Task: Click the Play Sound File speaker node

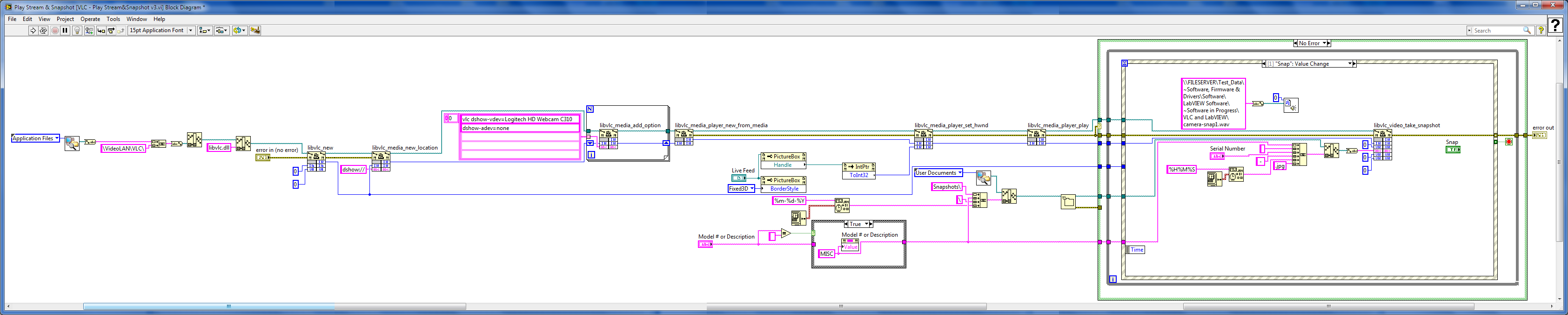Action: pyautogui.click(x=1290, y=105)
